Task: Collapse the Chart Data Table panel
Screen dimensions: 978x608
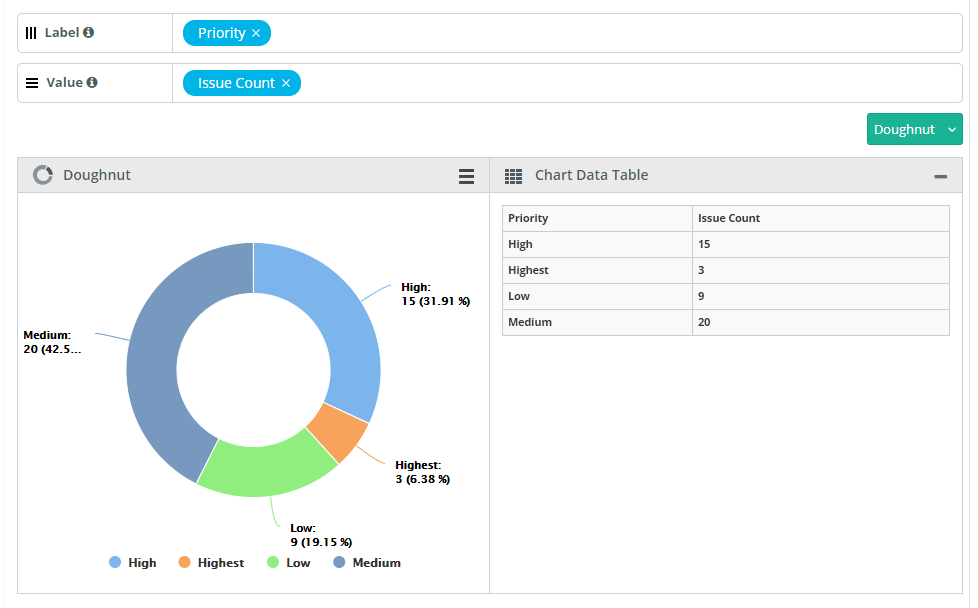Action: 940,175
